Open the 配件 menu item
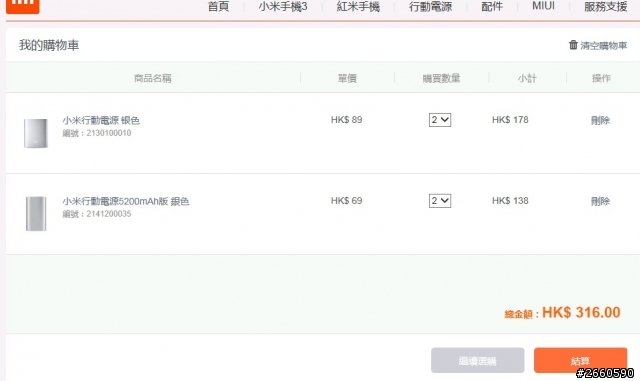This screenshot has width=640, height=381. point(492,6)
